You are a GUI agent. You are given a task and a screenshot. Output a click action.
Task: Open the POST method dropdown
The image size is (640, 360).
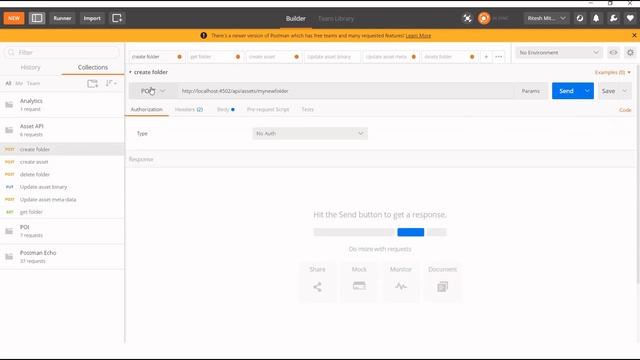tap(153, 91)
